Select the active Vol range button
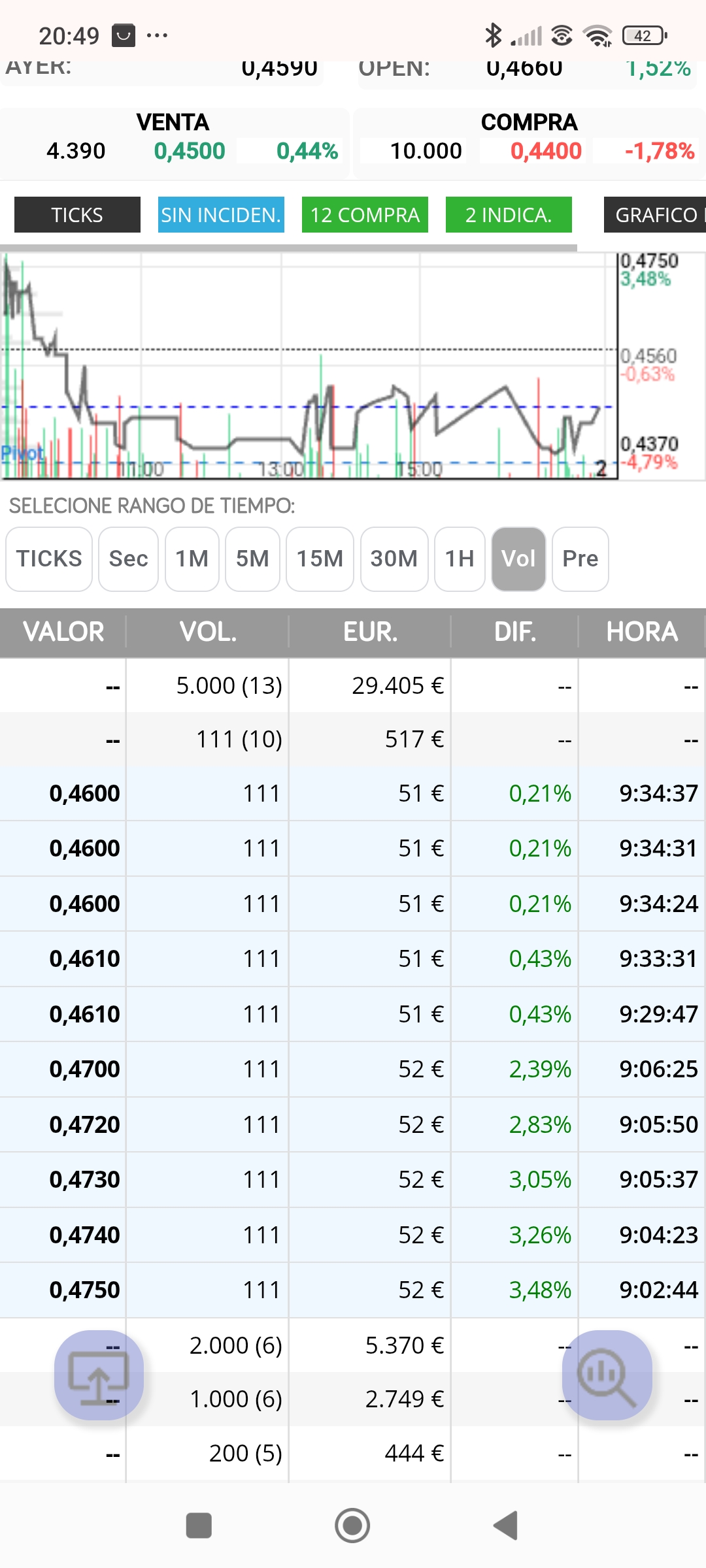 [518, 559]
